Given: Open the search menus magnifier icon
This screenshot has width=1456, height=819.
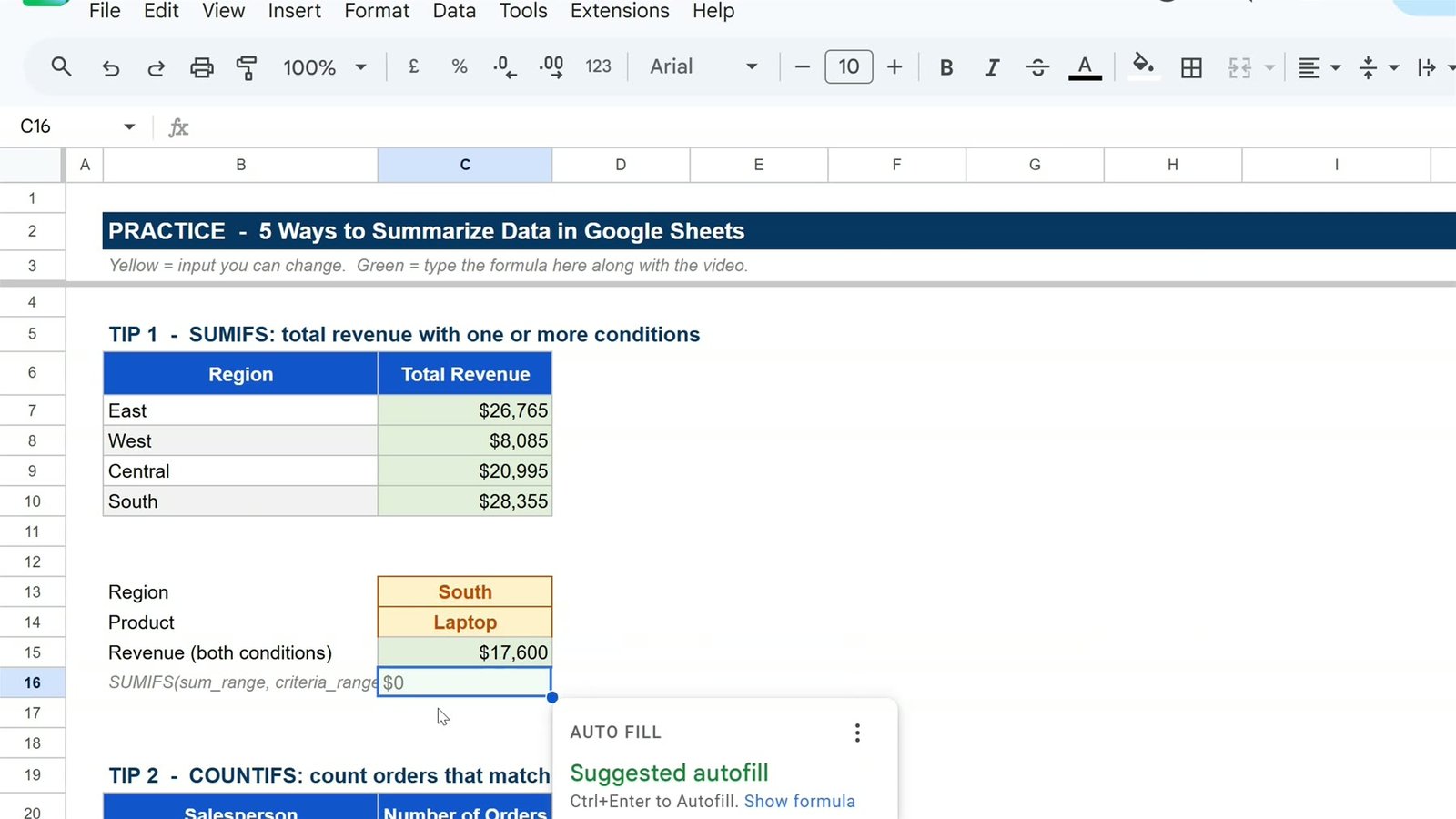Looking at the screenshot, I should pos(61,66).
